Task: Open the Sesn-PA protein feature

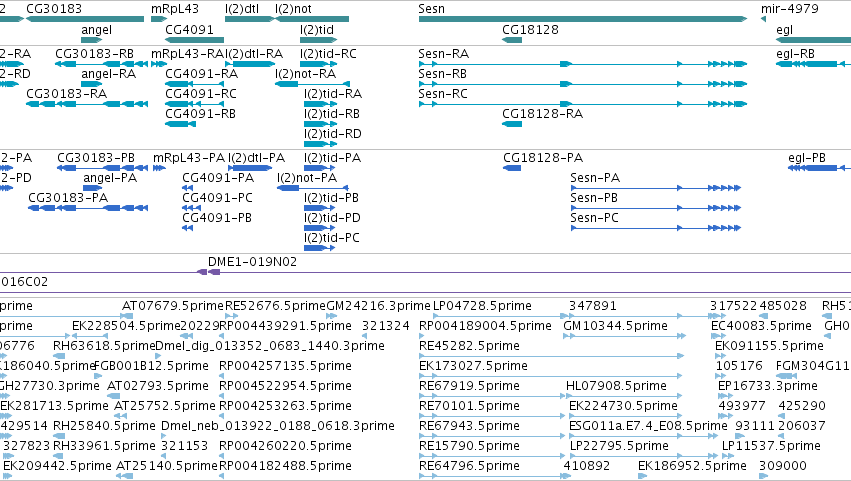Action: coord(595,178)
